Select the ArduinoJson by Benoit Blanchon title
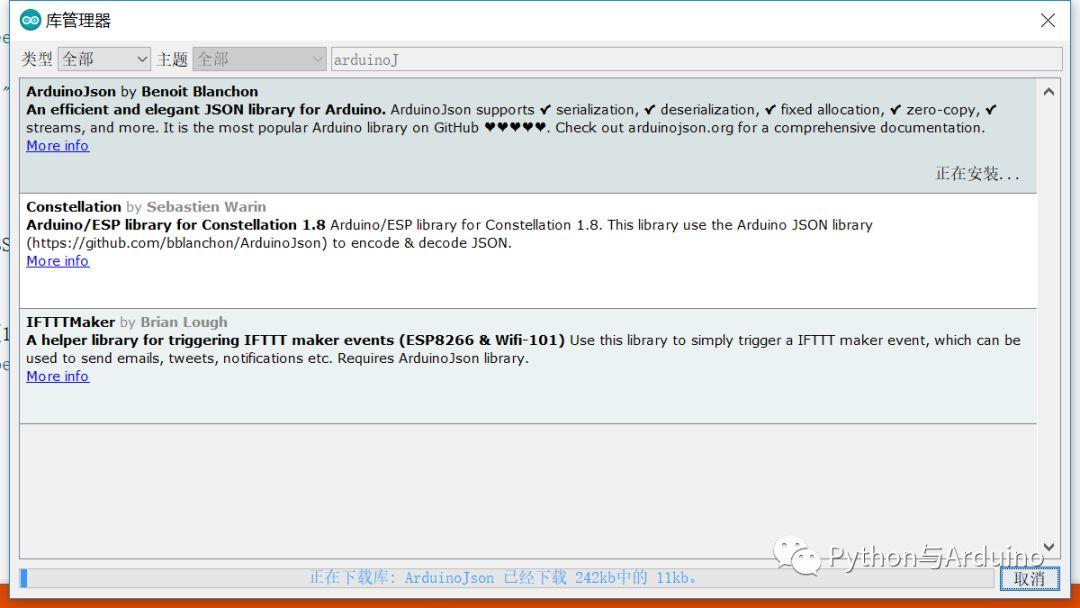The image size is (1080, 608). [142, 92]
